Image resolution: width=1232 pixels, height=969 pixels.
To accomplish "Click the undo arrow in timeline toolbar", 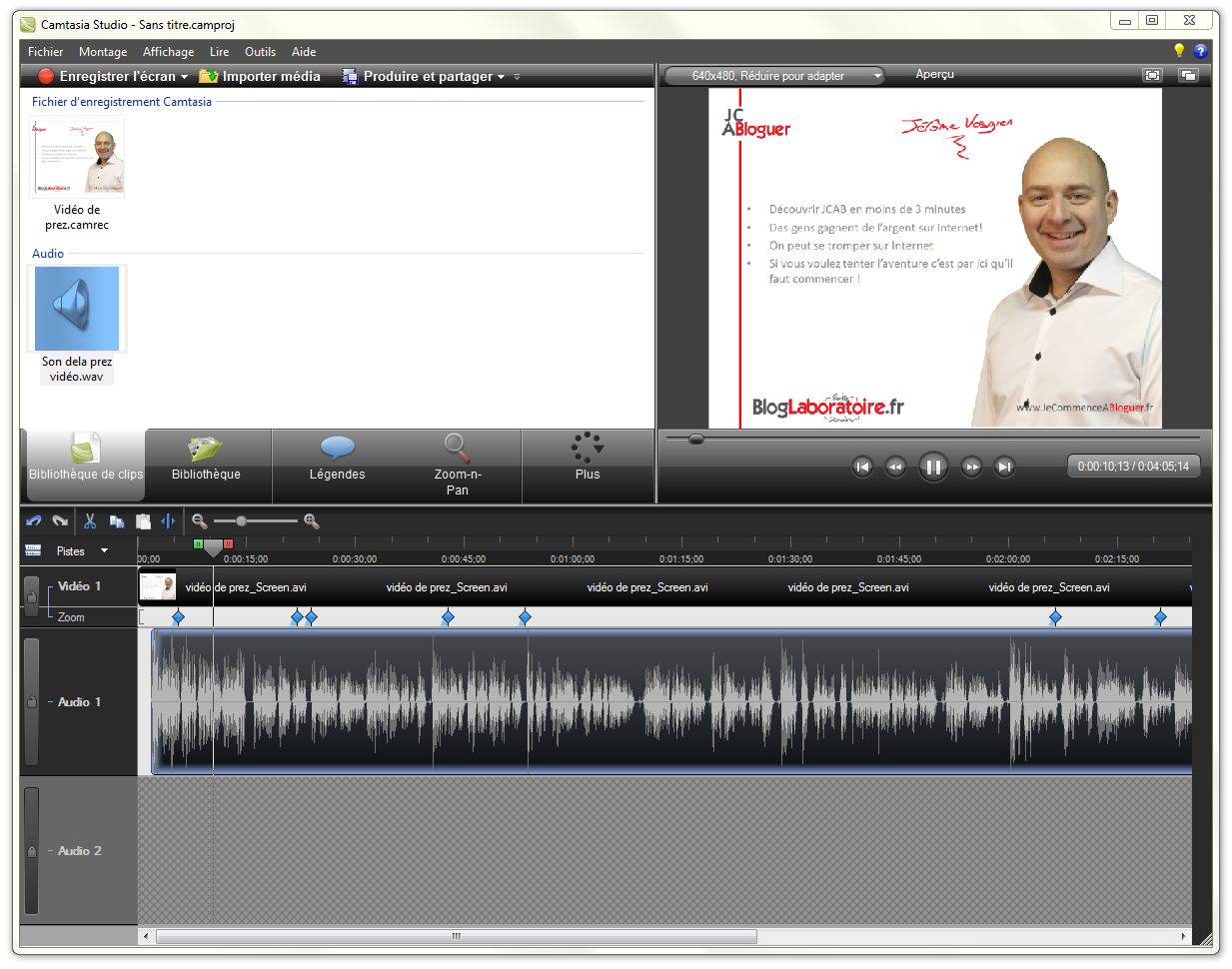I will click(x=34, y=520).
